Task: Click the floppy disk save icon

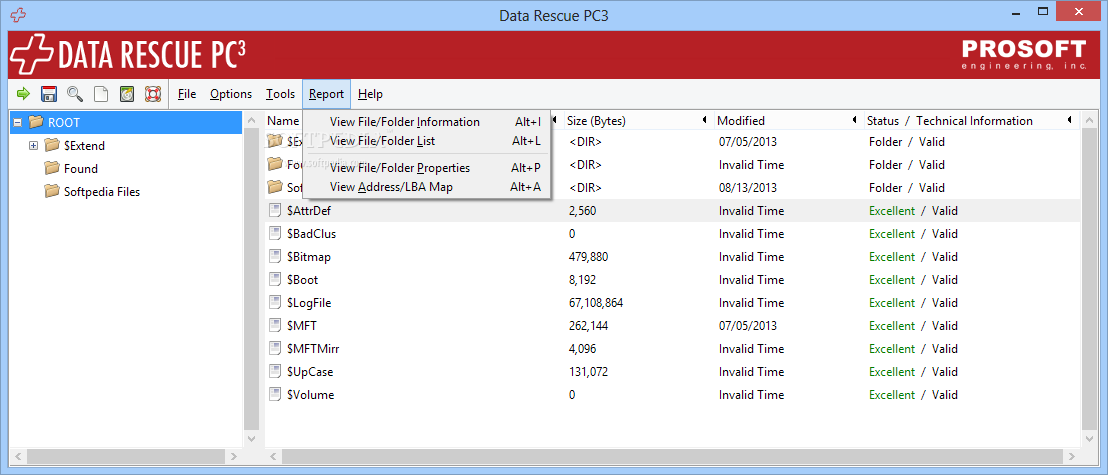Action: pos(49,94)
